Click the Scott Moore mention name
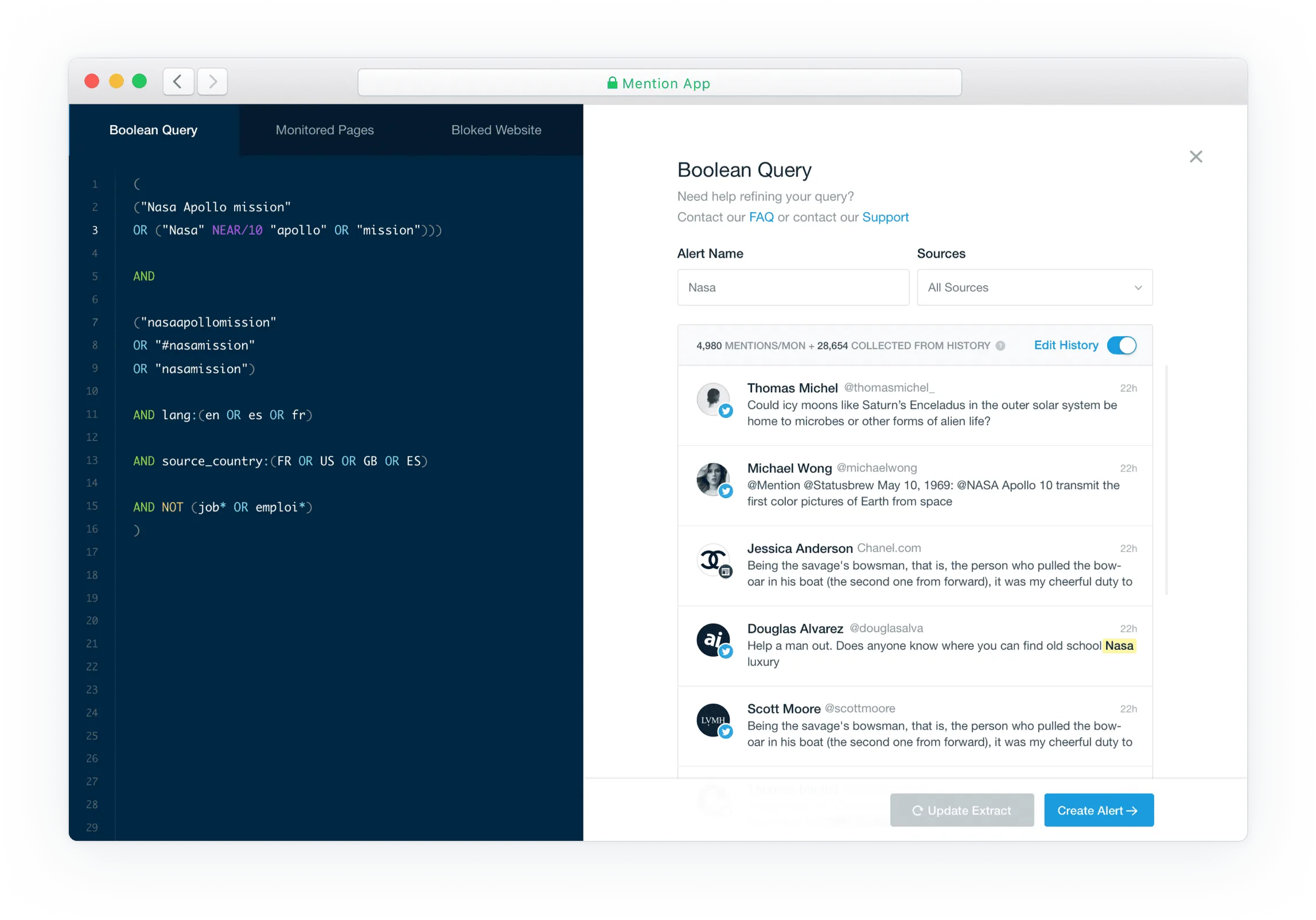The width and height of the screenshot is (1316, 920). click(784, 710)
